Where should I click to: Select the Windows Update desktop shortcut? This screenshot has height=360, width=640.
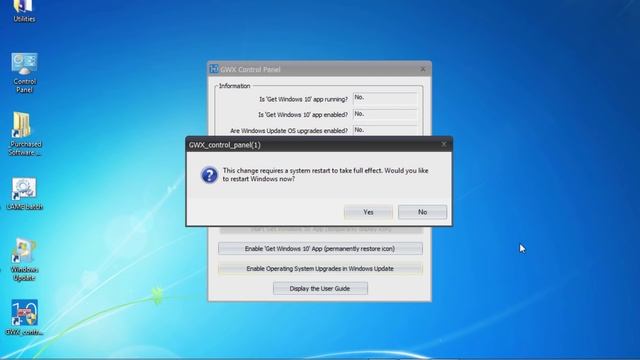pos(24,260)
